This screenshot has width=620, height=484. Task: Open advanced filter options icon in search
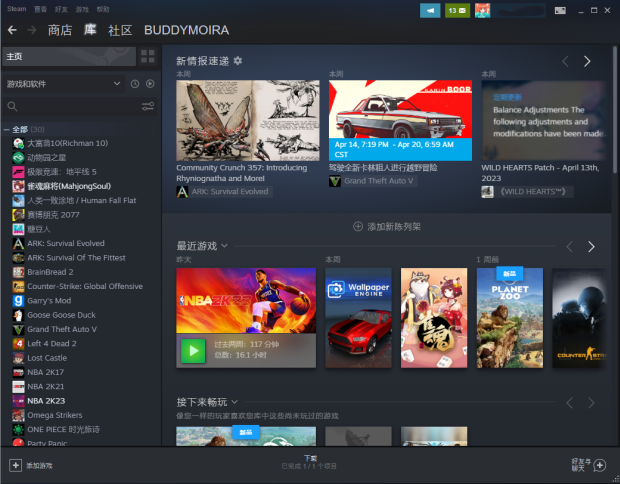pyautogui.click(x=148, y=106)
